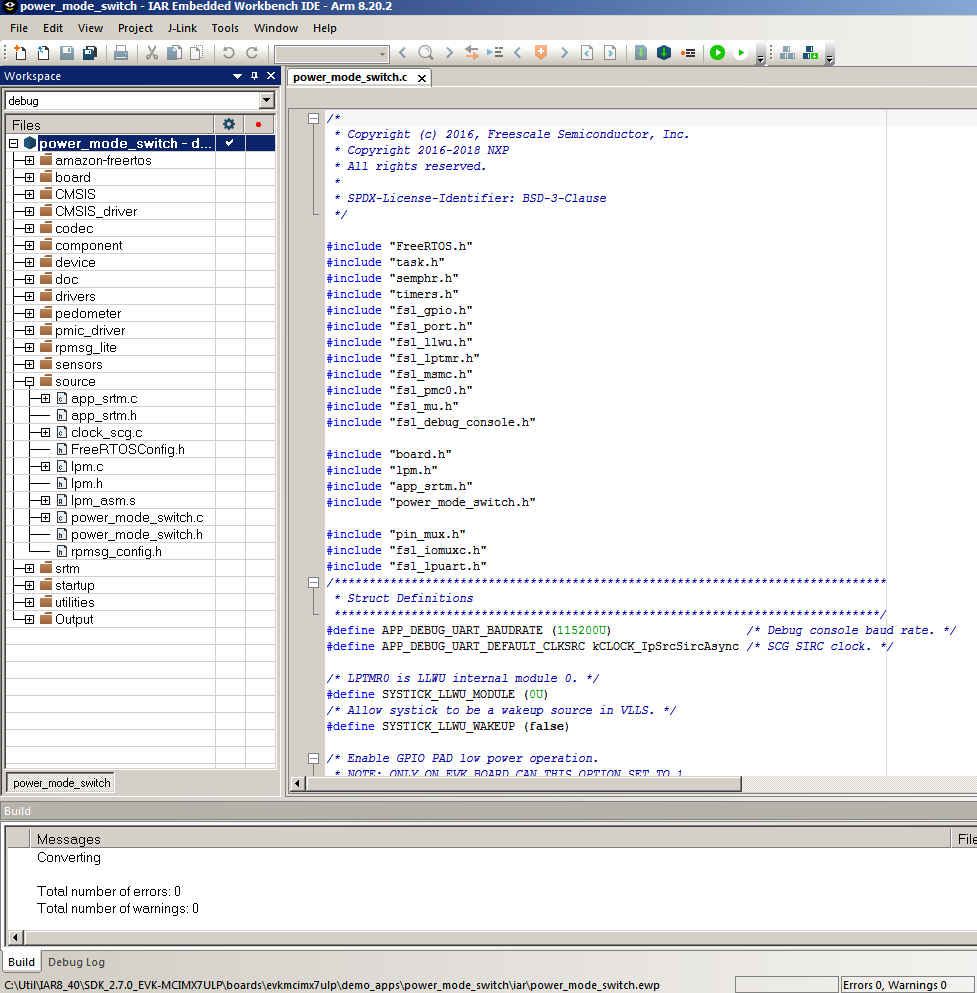Expand the drivers folder
977x993 pixels.
coord(29,296)
